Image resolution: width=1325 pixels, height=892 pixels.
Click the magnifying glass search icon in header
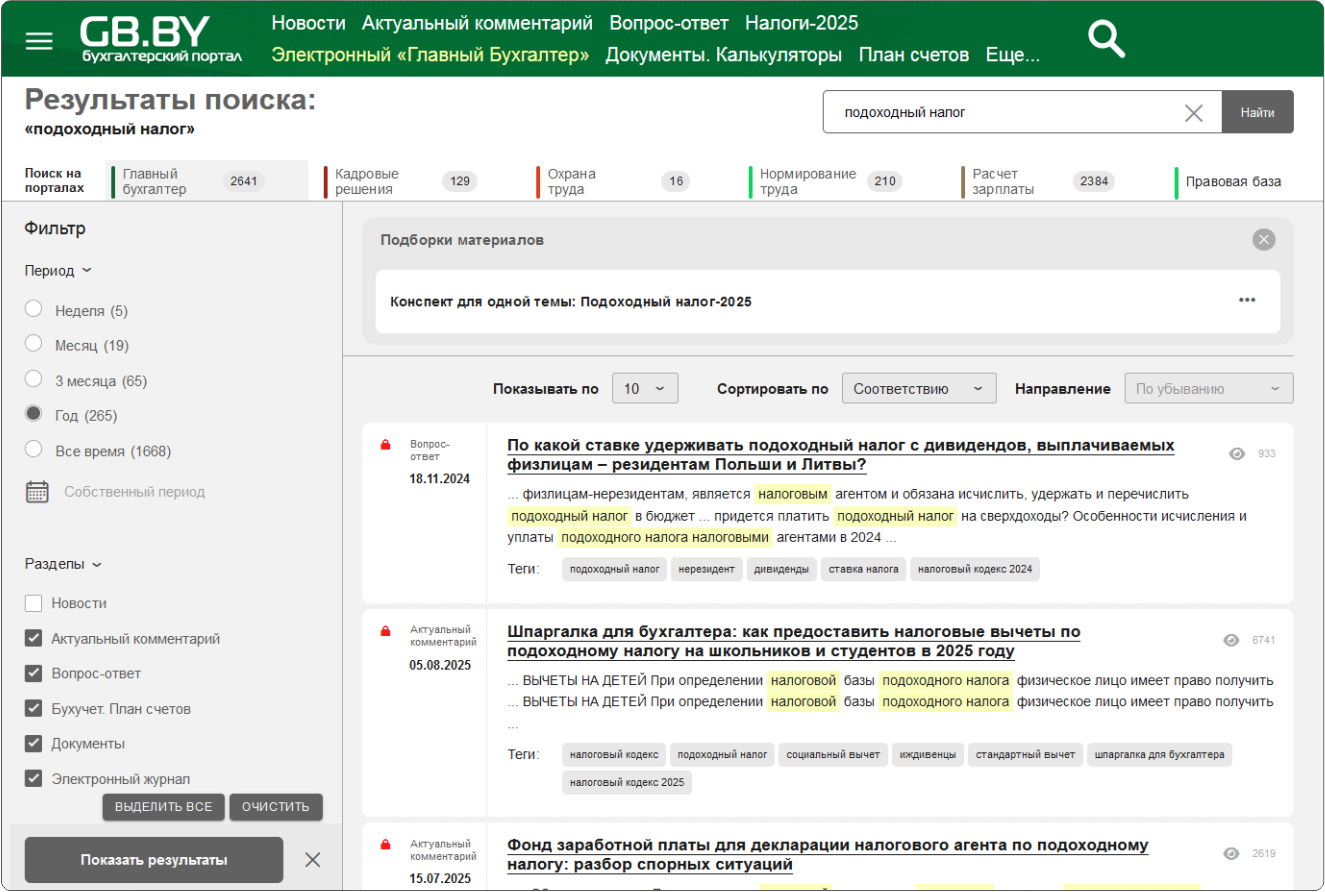(x=1106, y=40)
